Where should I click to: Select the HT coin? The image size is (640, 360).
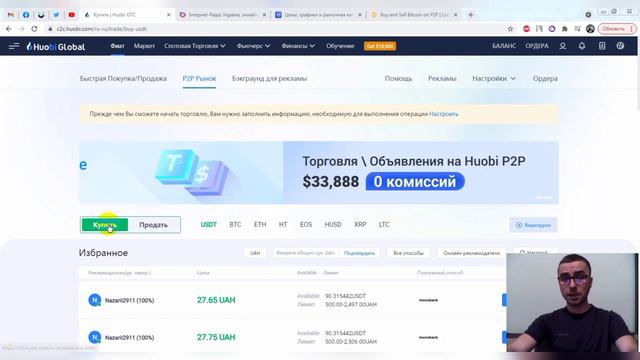tap(283, 225)
